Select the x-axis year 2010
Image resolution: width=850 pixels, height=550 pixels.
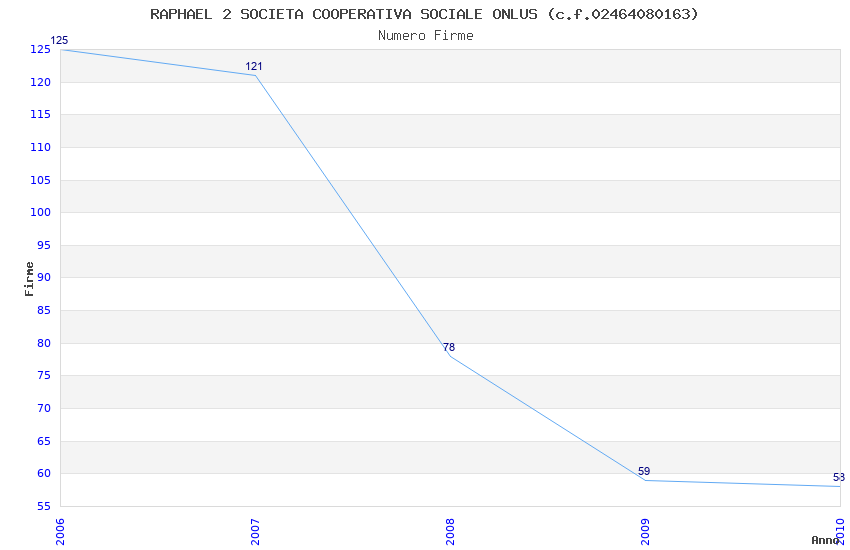coord(840,532)
